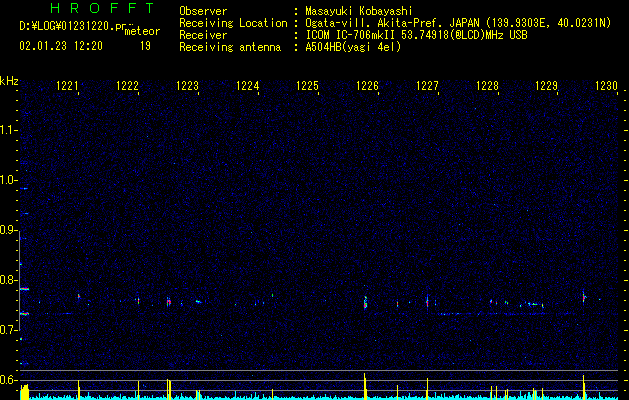This screenshot has height=400, width=629.
Task: Click the 1229 time axis marker
Action: 547,86
